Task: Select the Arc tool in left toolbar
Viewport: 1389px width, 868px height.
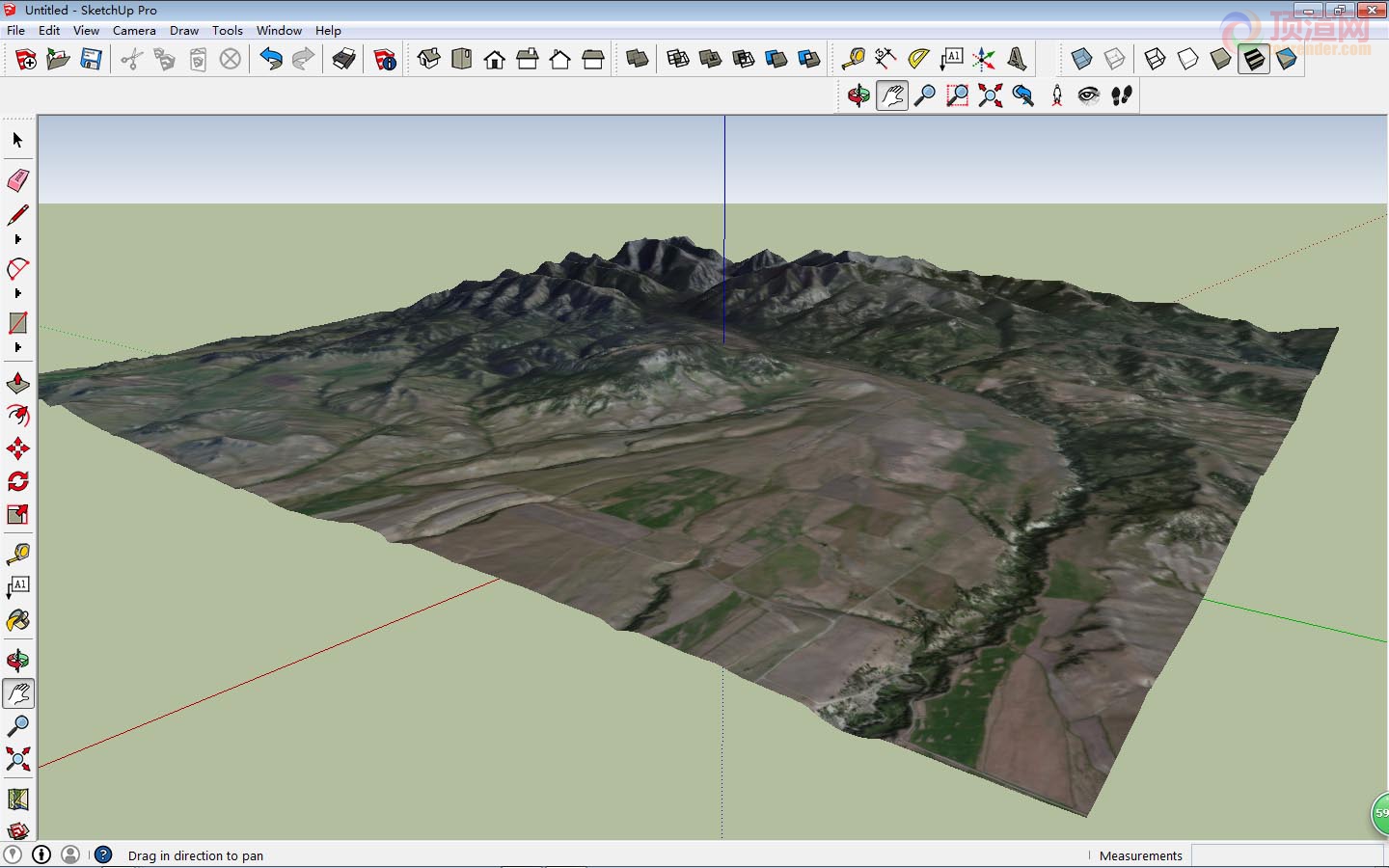Action: pyautogui.click(x=17, y=269)
